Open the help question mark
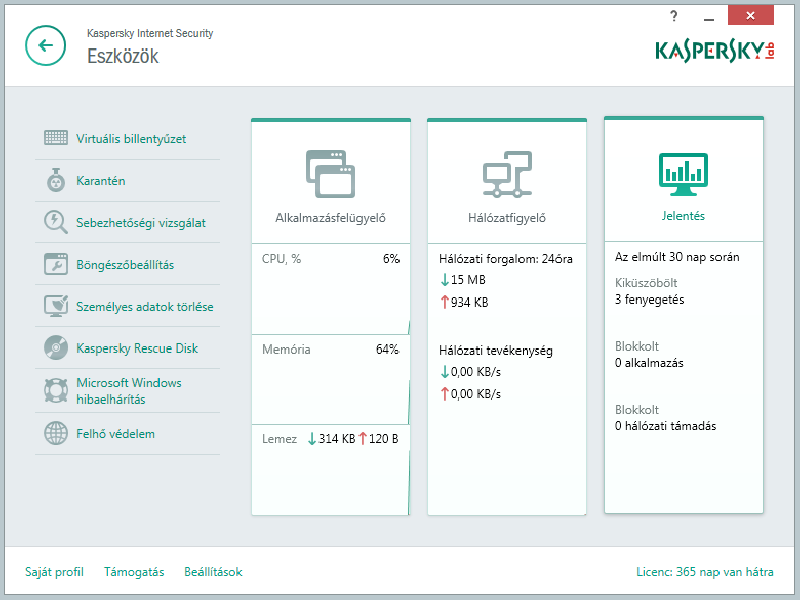The image size is (800, 600). coord(673,16)
